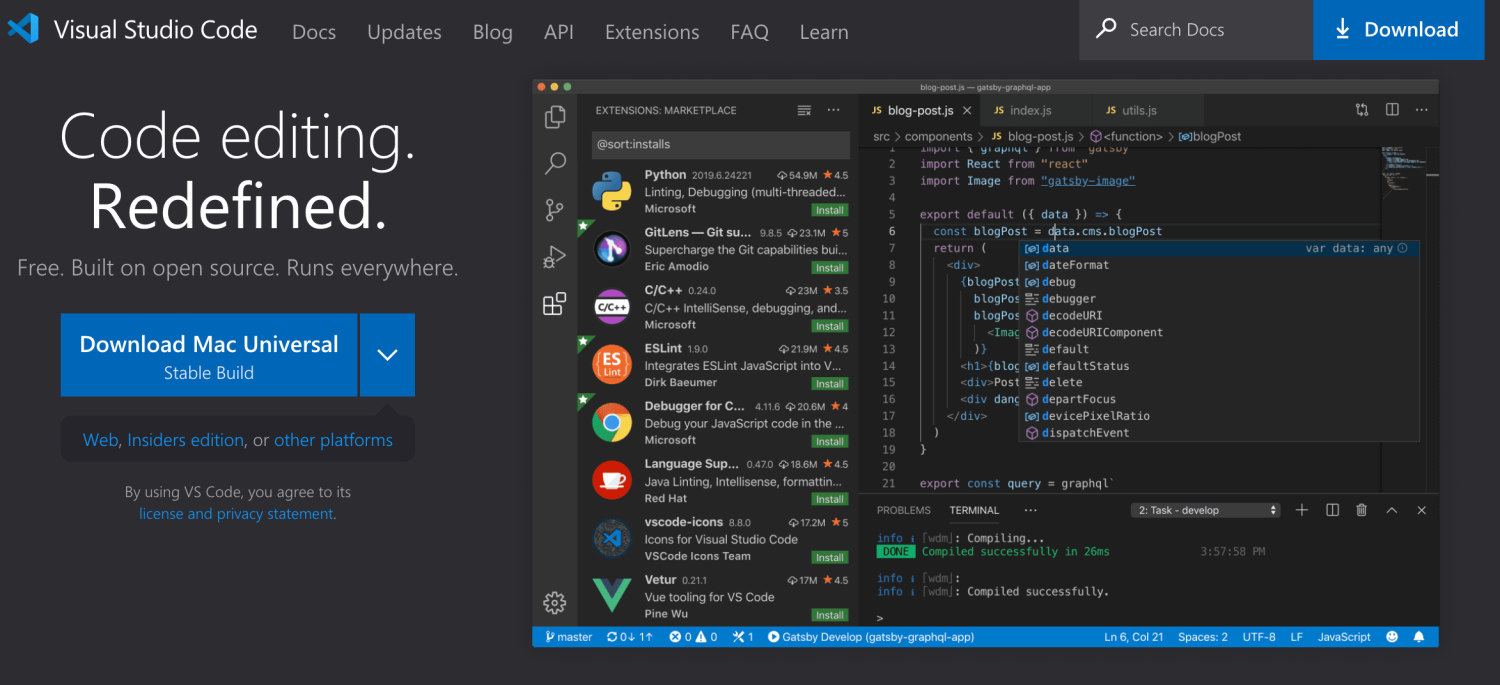1500x685 pixels.
Task: Open the JavaScript language mode selector
Action: pos(1344,637)
